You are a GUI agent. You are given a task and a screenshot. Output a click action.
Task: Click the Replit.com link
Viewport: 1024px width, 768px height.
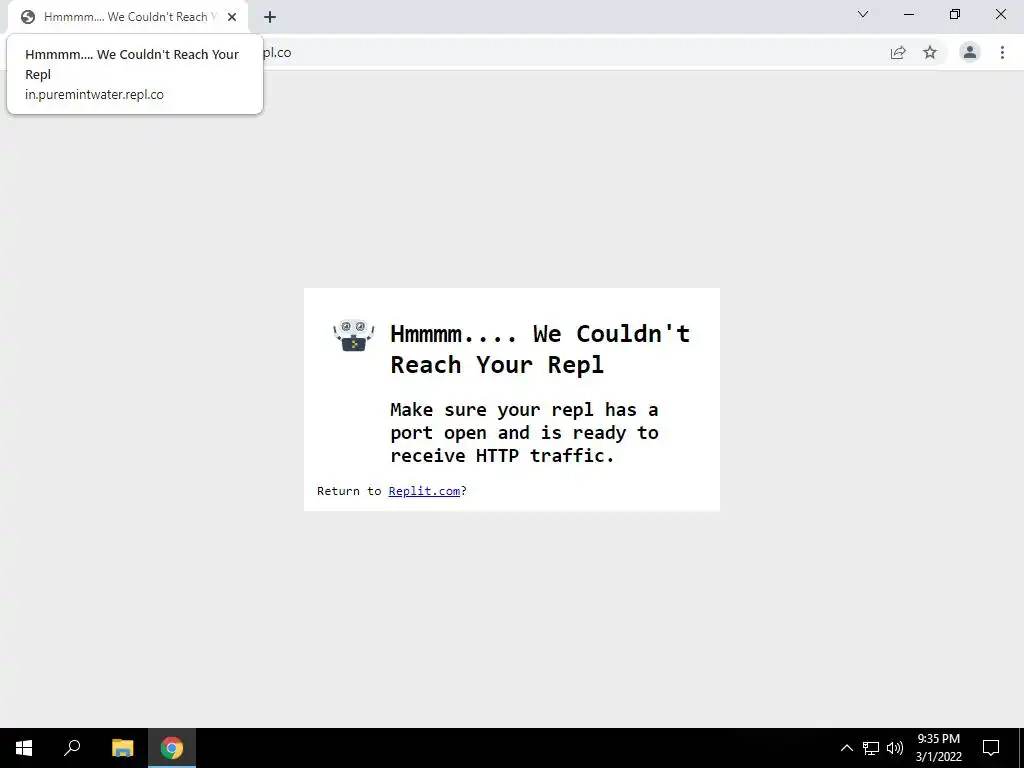pyautogui.click(x=424, y=491)
